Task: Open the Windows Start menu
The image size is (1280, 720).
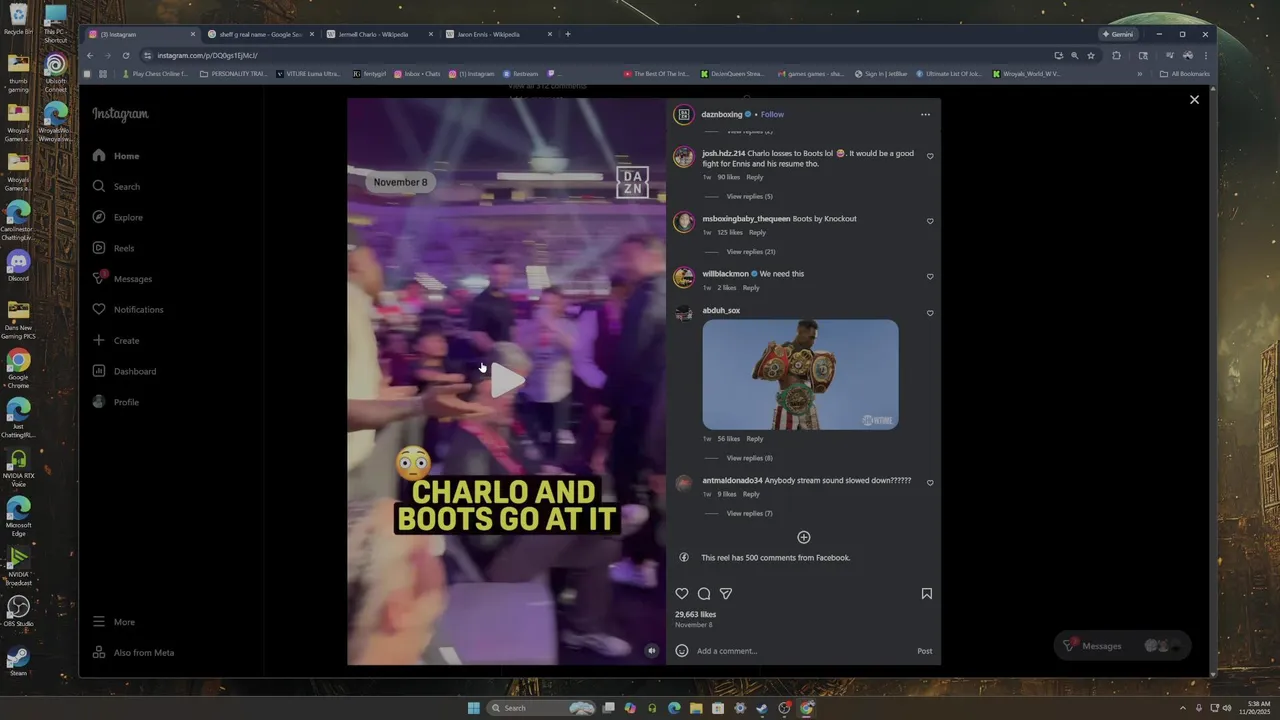Action: click(474, 708)
